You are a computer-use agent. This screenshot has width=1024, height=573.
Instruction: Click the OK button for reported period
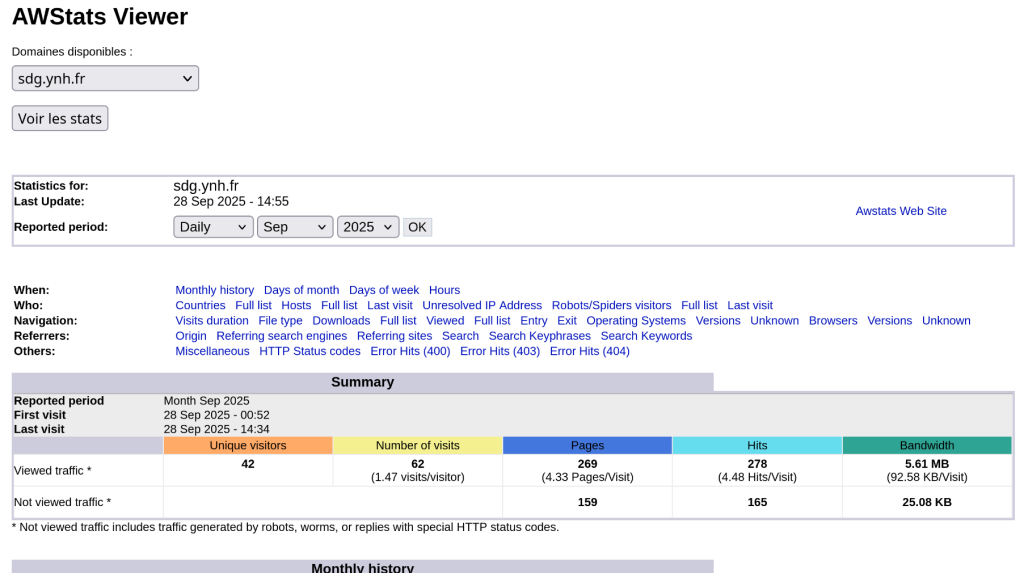coord(417,227)
